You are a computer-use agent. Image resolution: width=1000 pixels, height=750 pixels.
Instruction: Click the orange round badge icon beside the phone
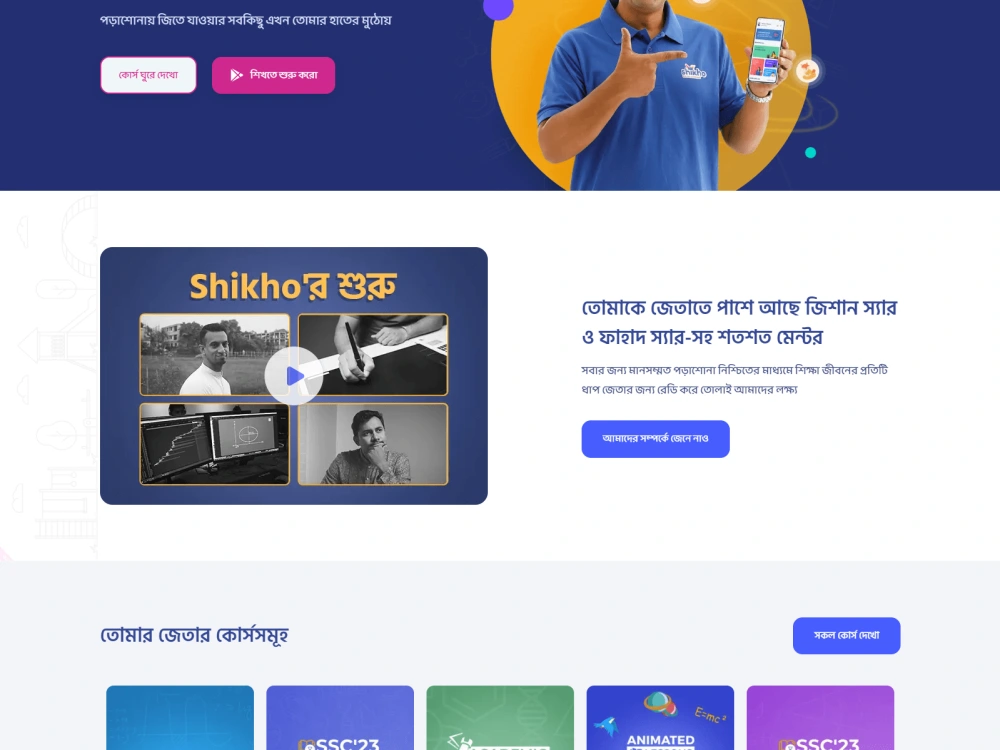807,70
